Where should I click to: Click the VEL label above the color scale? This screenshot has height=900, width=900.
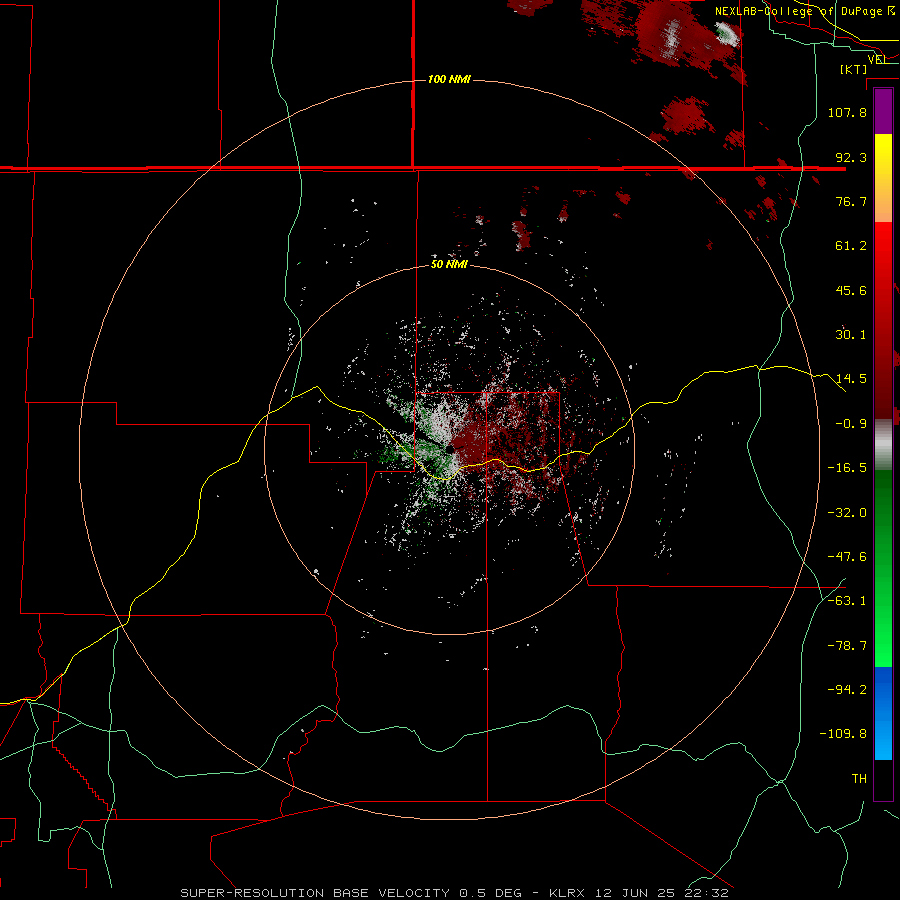878,59
